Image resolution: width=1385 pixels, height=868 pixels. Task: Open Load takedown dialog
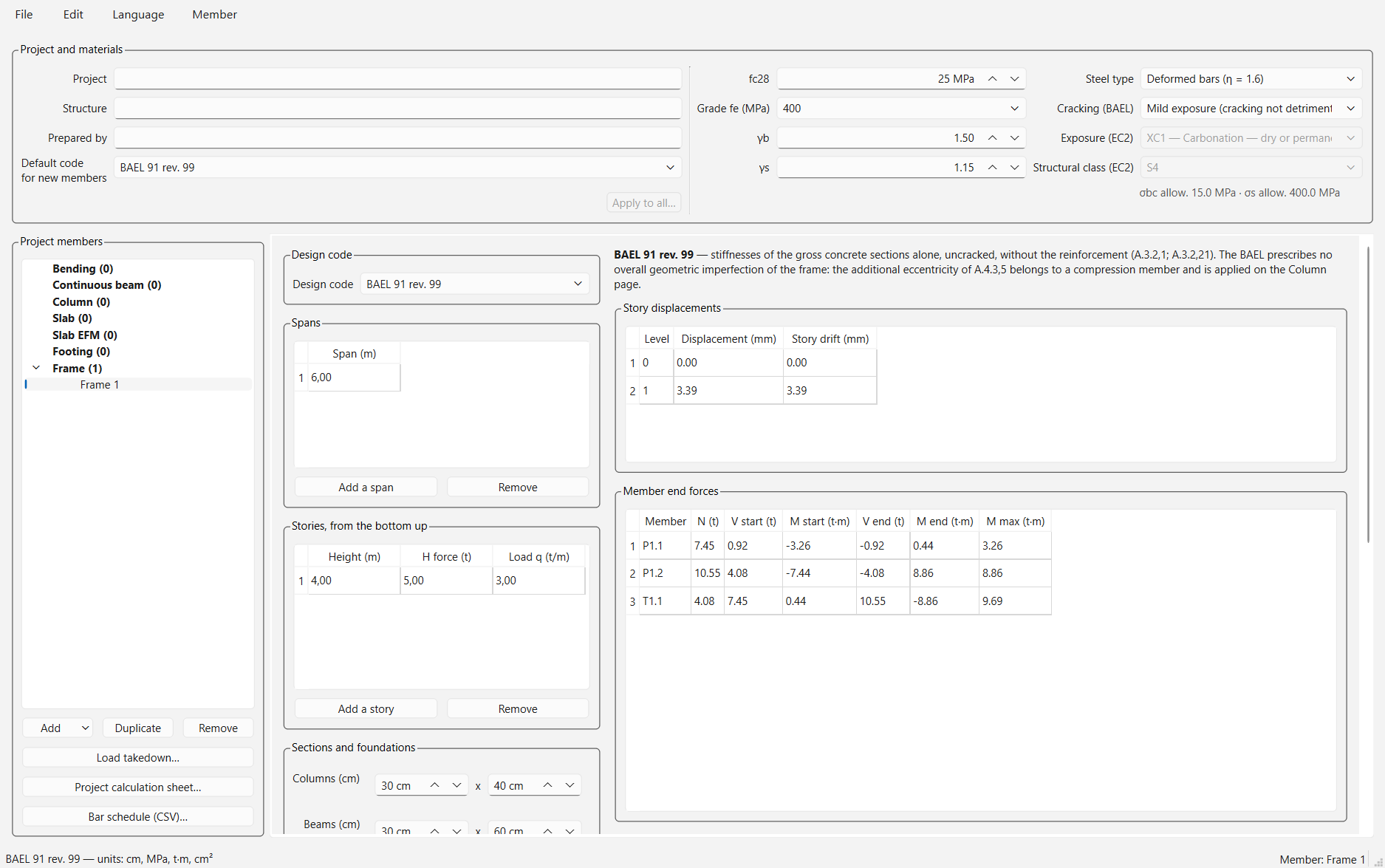[137, 758]
